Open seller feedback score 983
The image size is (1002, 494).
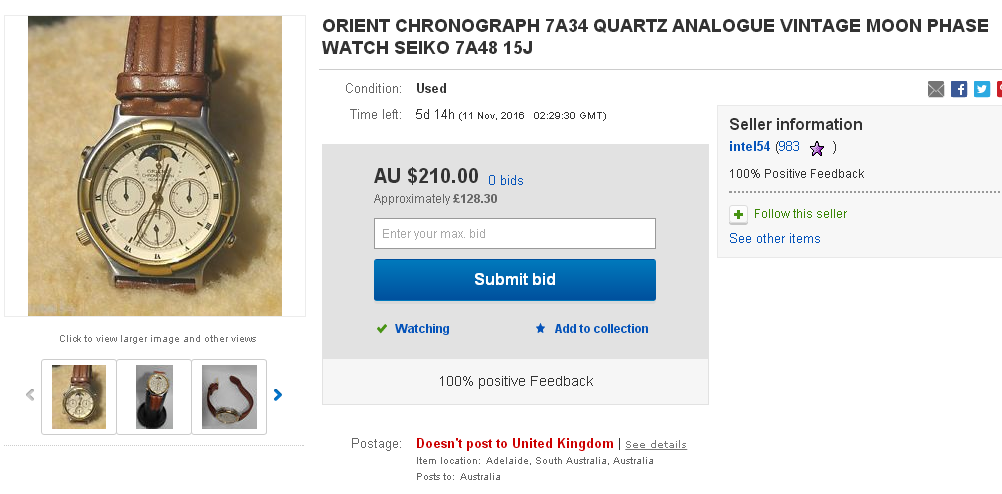(x=789, y=147)
